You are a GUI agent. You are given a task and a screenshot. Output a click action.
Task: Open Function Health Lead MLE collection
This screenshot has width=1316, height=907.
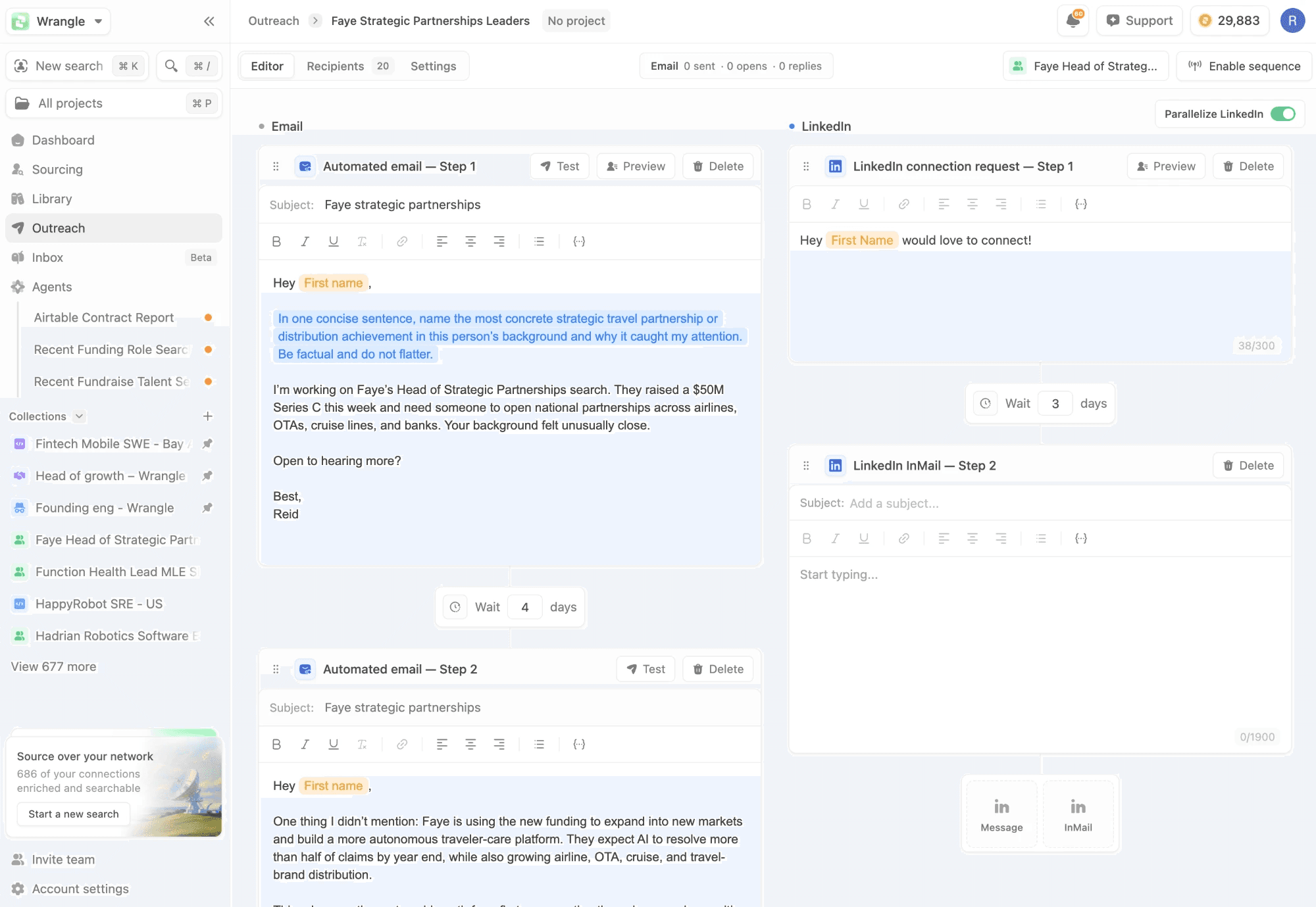(114, 572)
